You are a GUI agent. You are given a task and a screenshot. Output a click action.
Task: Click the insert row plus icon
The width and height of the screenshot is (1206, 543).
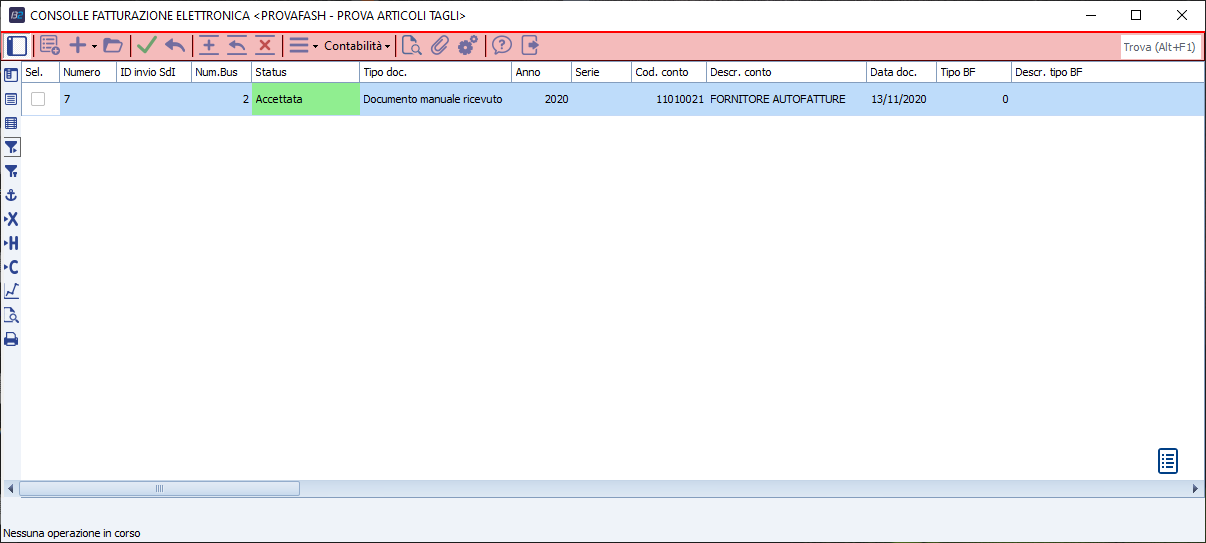click(209, 45)
